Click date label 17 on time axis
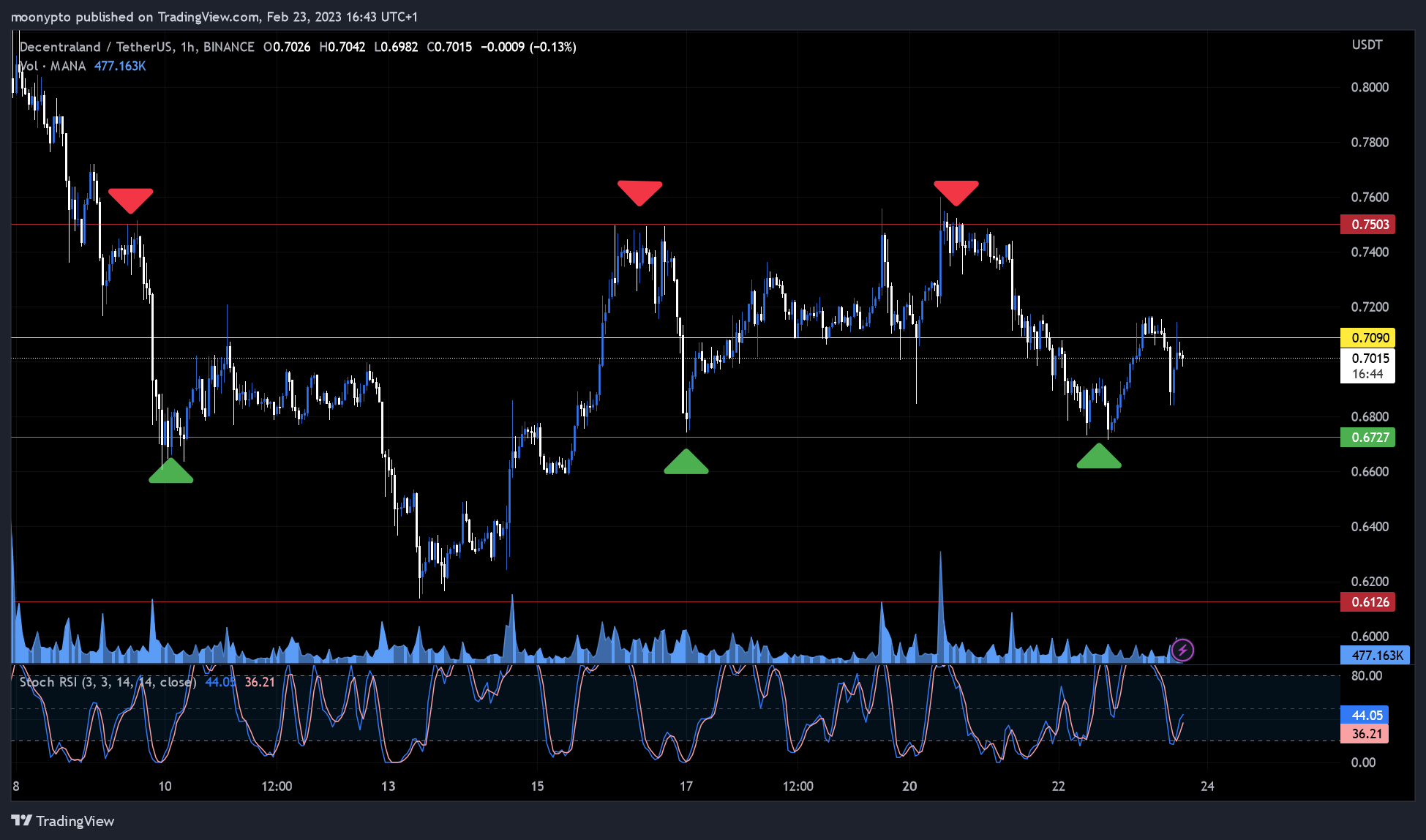Viewport: 1426px width, 840px height. point(686,787)
